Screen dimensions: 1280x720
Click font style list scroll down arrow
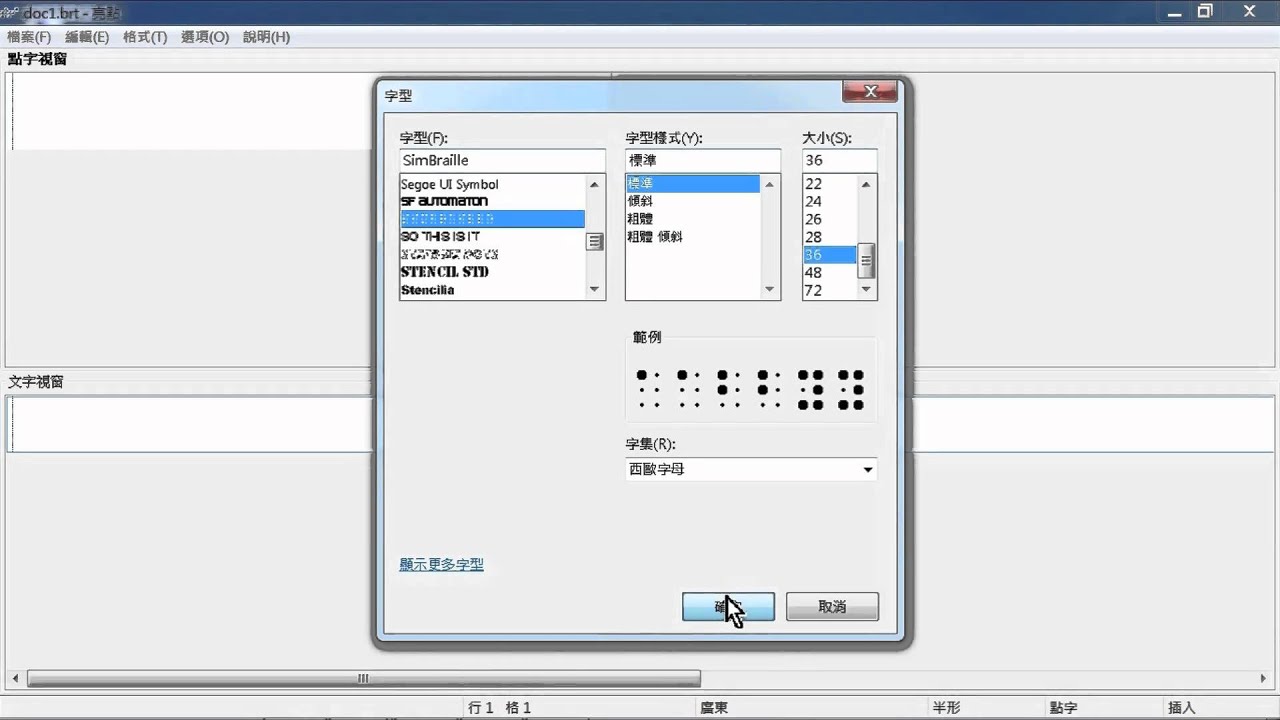tap(770, 290)
